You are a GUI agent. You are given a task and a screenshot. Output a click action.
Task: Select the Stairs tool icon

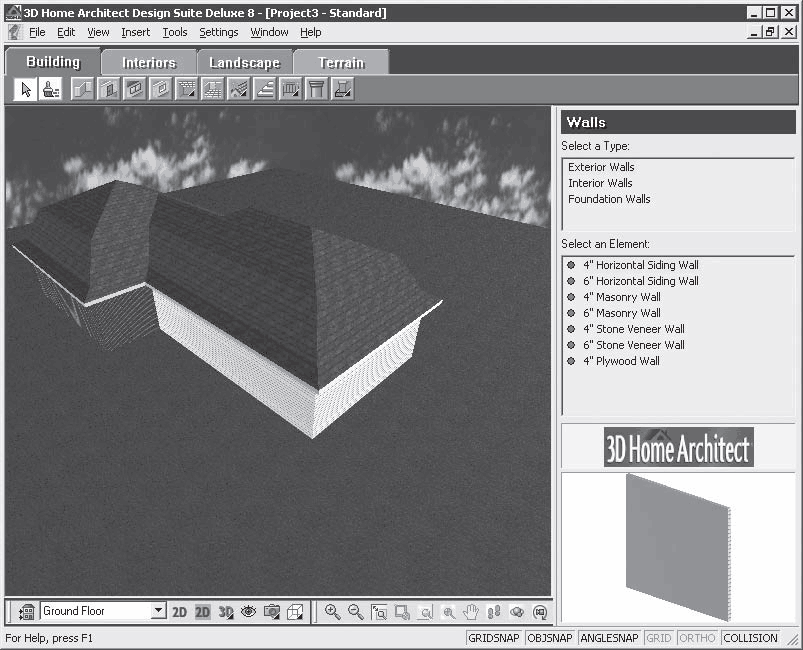tap(265, 90)
